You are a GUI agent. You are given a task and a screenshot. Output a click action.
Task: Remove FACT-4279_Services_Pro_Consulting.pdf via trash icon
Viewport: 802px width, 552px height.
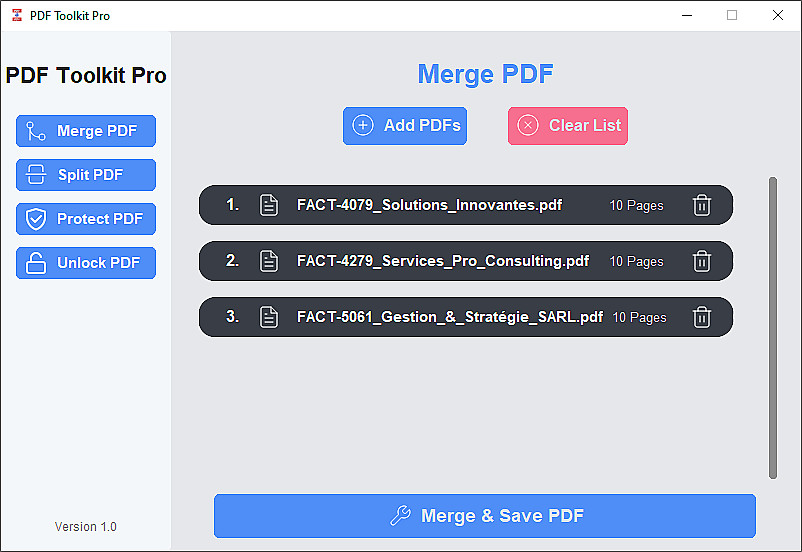click(x=702, y=261)
